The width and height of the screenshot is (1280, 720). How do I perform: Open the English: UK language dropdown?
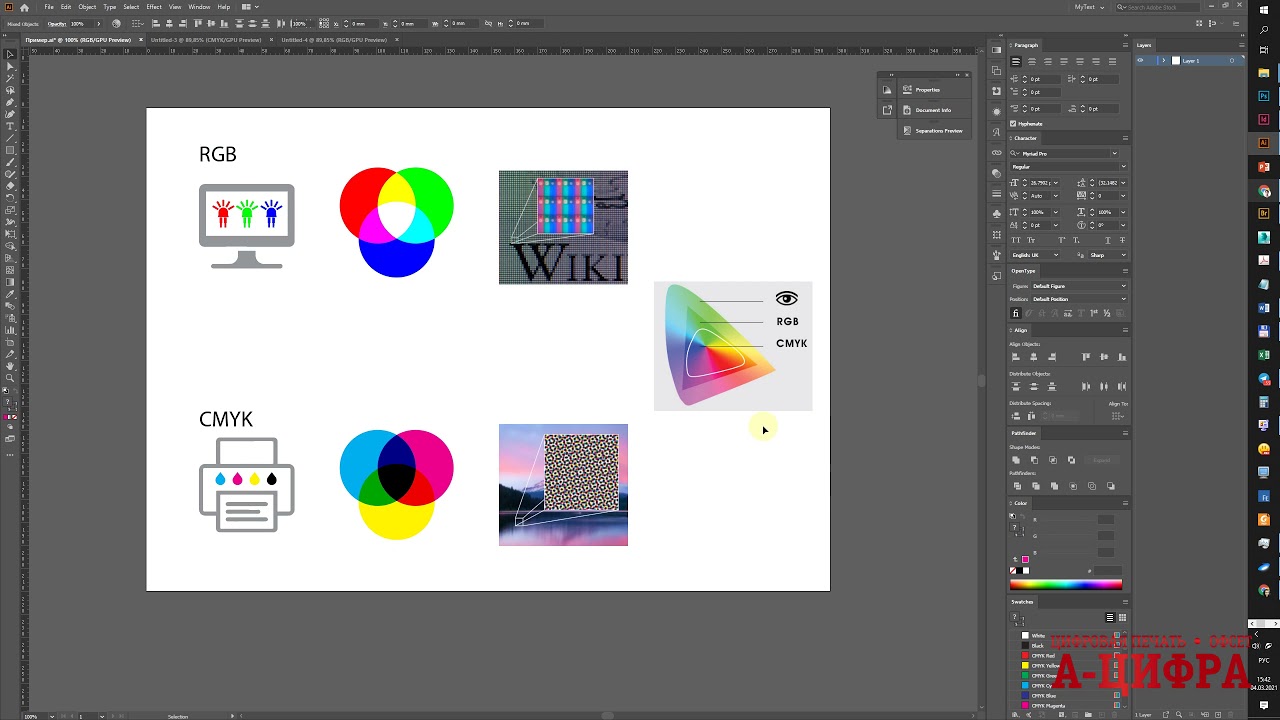1035,255
